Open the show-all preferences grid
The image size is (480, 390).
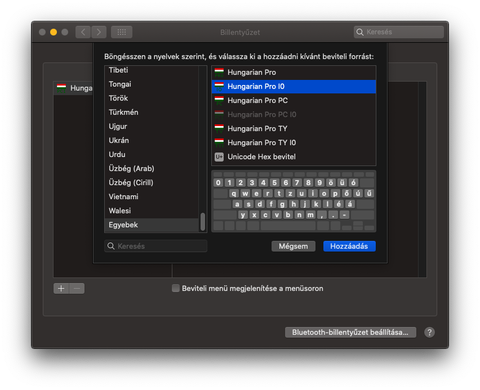click(x=122, y=32)
